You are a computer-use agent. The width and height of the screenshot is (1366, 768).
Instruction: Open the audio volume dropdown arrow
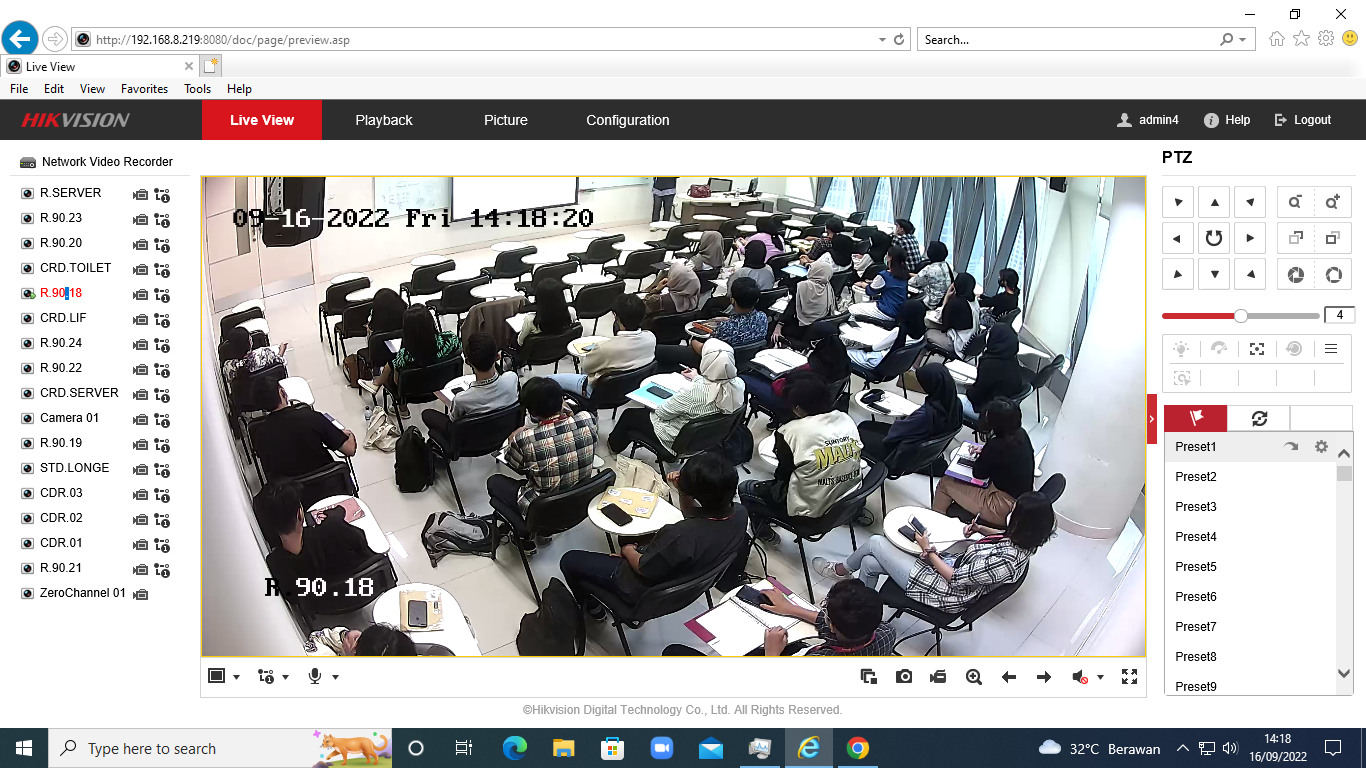coord(1100,677)
